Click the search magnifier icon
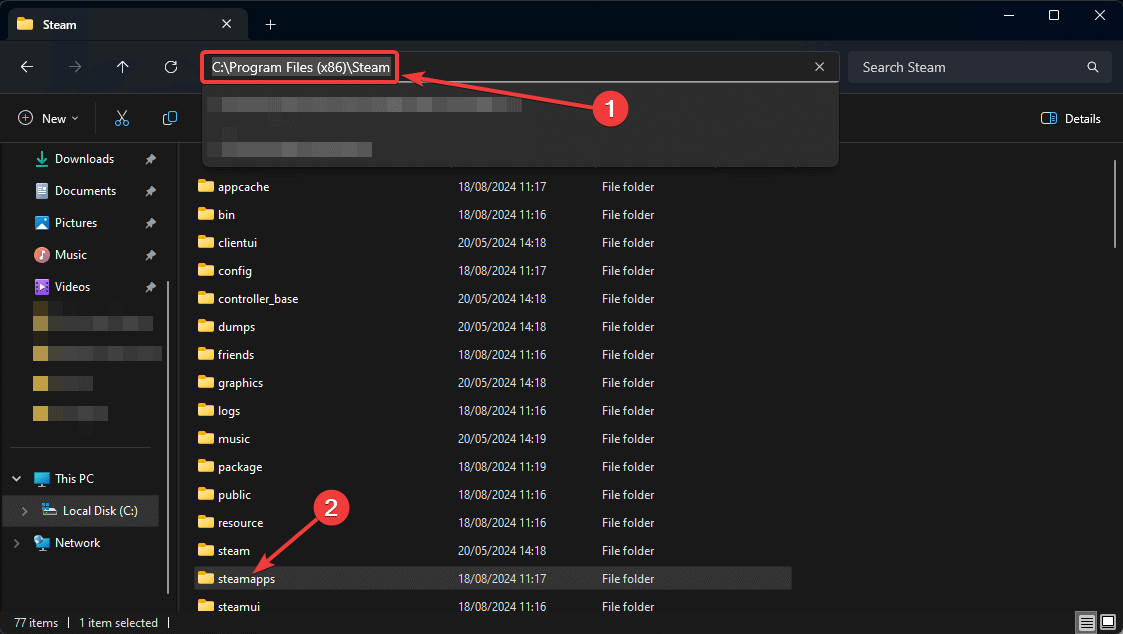This screenshot has width=1123, height=634. point(1092,67)
